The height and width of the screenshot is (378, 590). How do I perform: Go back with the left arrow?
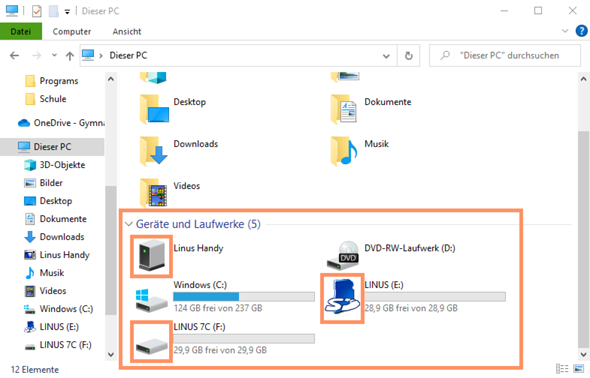click(x=14, y=56)
